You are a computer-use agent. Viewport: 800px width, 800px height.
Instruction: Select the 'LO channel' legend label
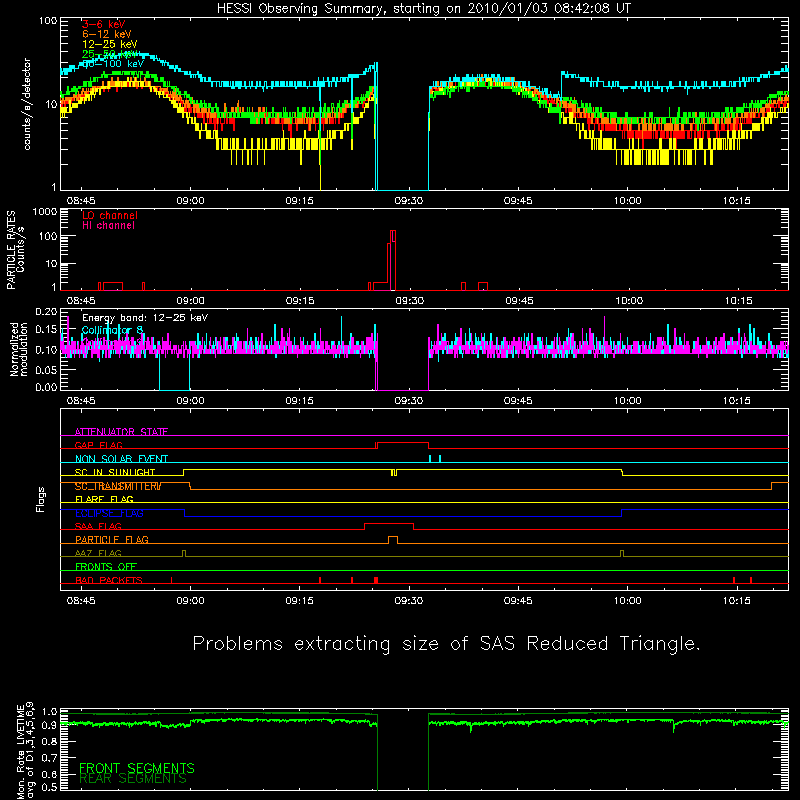pyautogui.click(x=110, y=215)
